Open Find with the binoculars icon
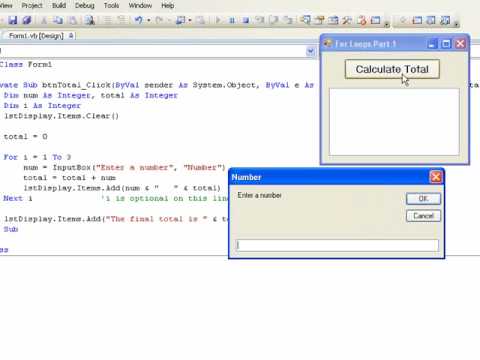Screen dimensions: 480x360 (89, 20)
